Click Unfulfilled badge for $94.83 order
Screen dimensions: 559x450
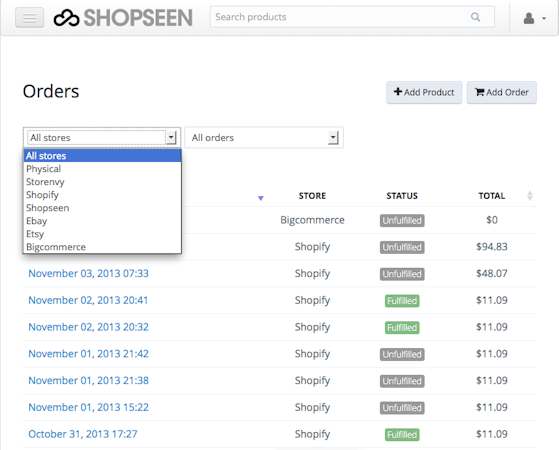[x=402, y=247]
